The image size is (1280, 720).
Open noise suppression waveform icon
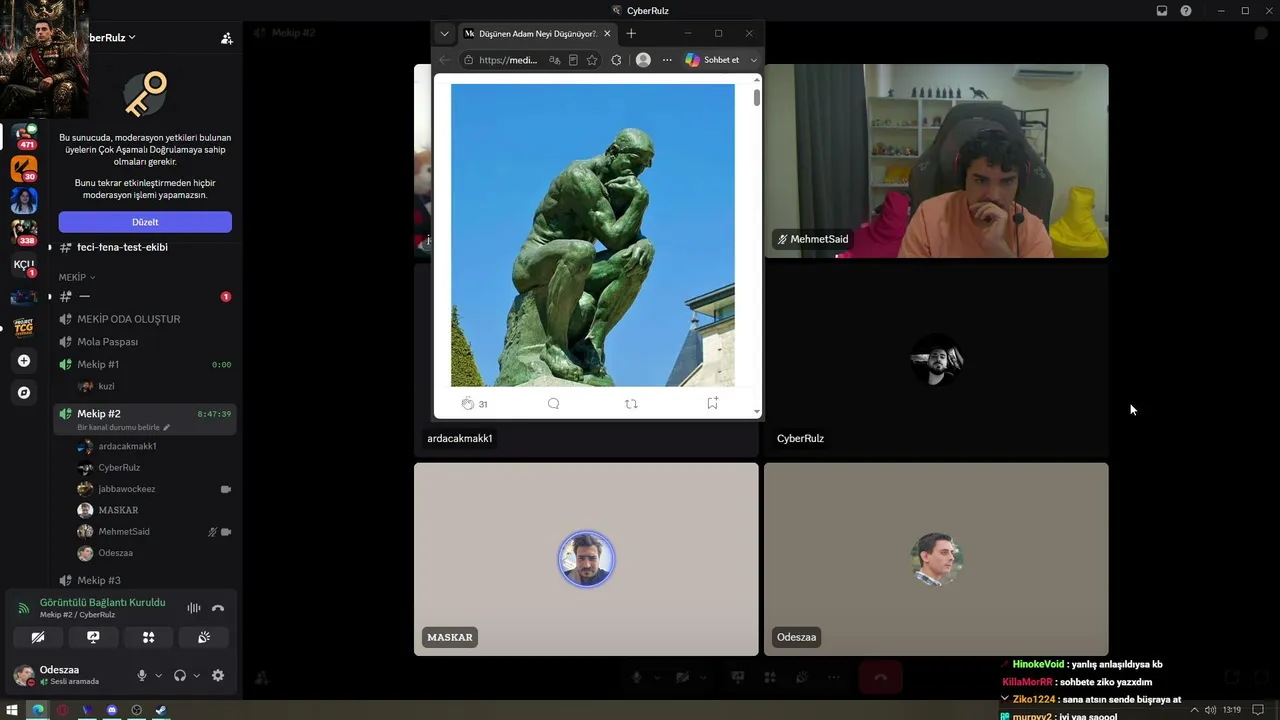[194, 608]
